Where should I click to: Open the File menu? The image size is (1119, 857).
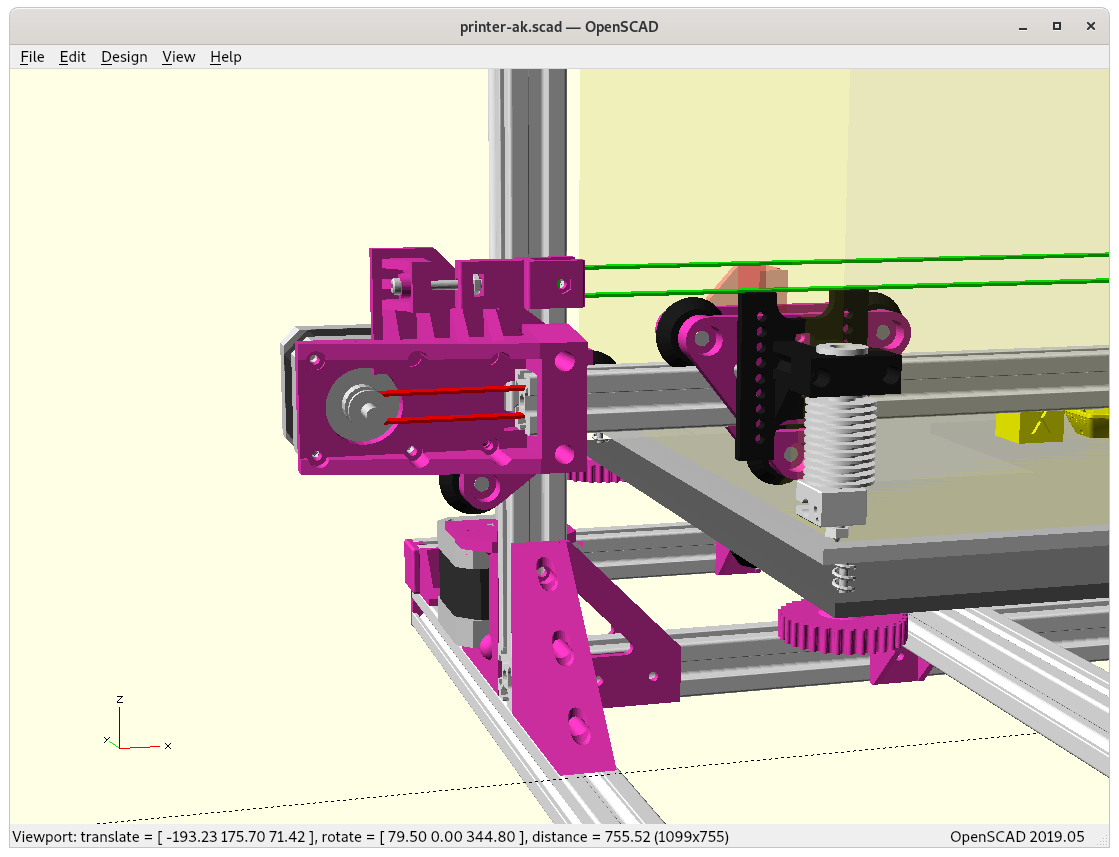coord(32,57)
